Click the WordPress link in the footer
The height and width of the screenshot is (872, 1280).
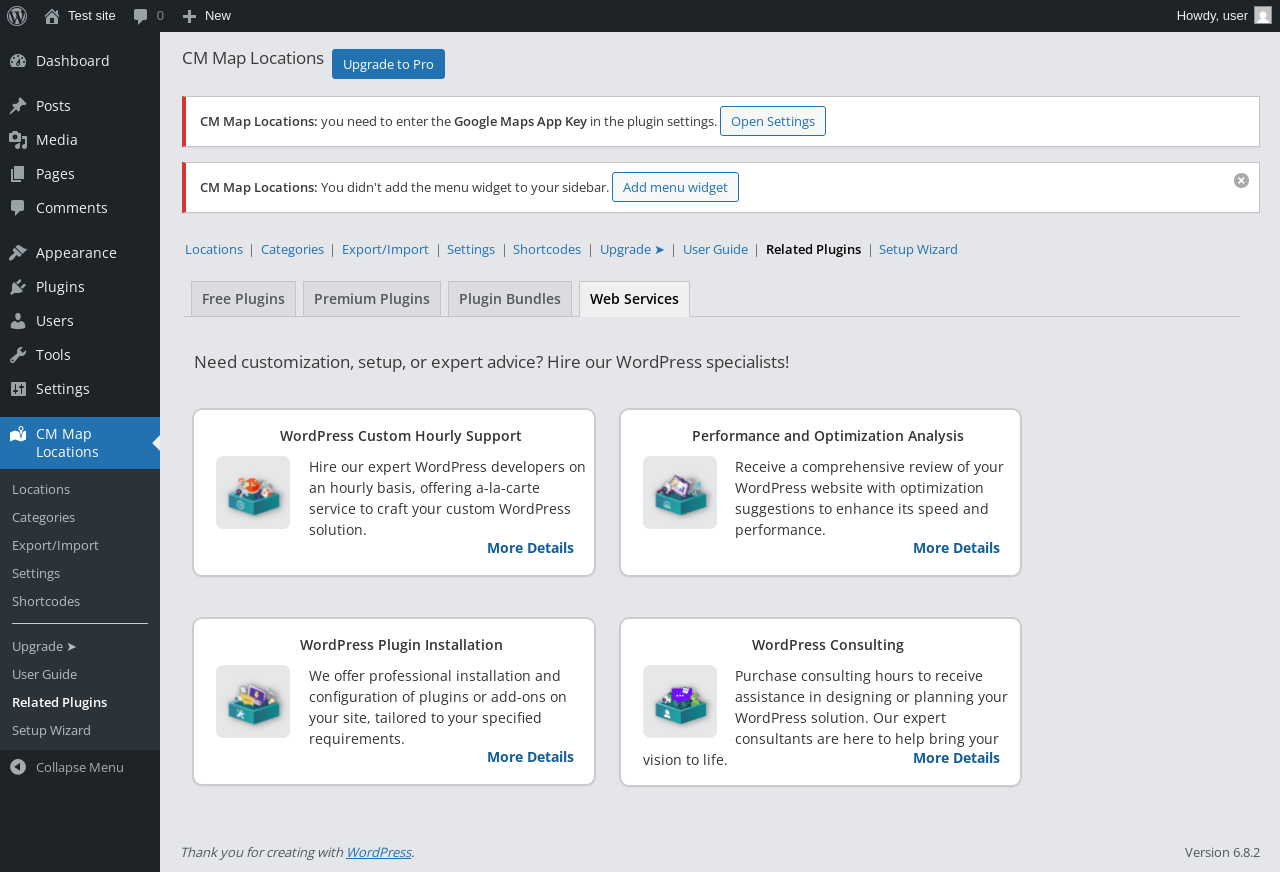click(x=378, y=852)
